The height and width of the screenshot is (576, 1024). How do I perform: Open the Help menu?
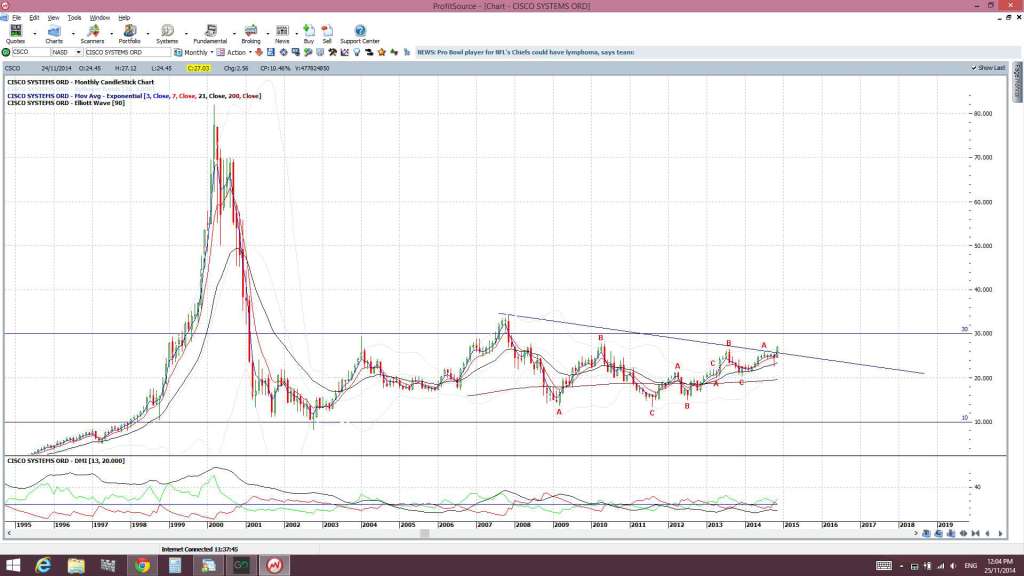(124, 18)
